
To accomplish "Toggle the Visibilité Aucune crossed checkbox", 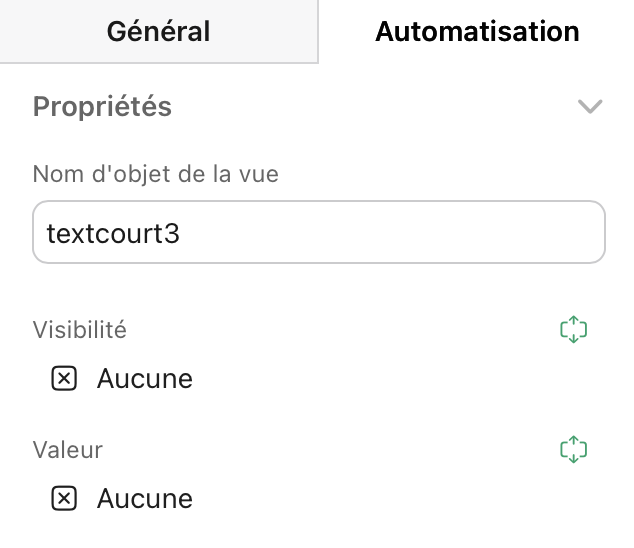I will point(64,379).
